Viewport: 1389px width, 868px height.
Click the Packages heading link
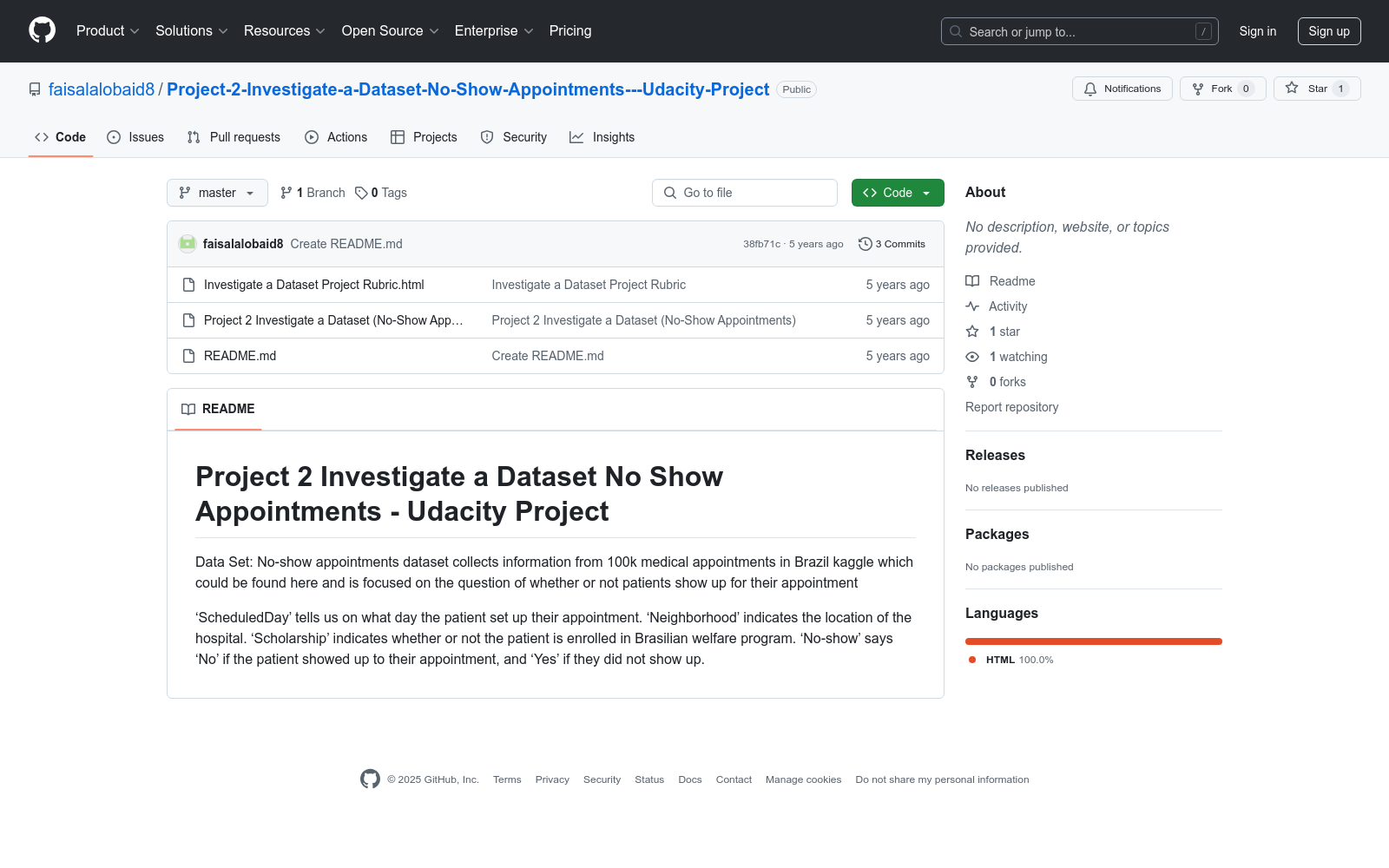click(997, 534)
